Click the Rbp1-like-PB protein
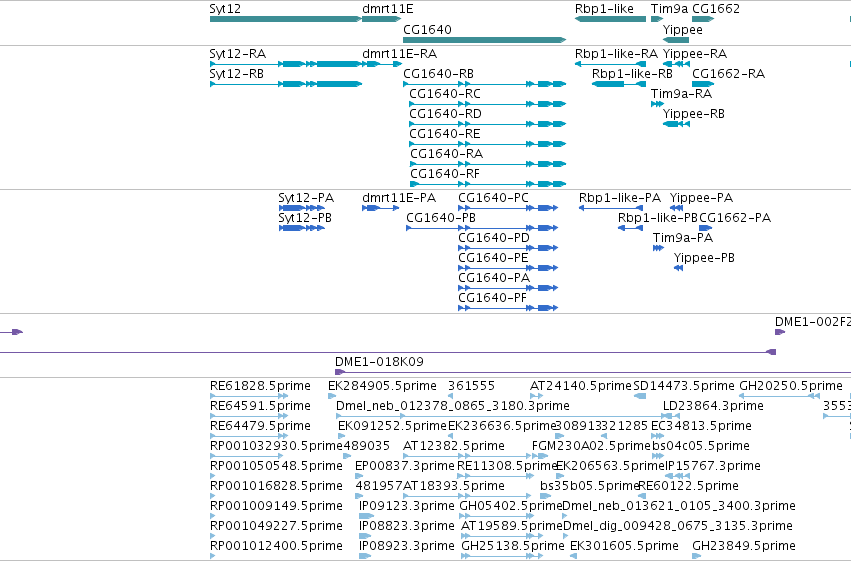Screen dimensions: 851x561 (631, 228)
